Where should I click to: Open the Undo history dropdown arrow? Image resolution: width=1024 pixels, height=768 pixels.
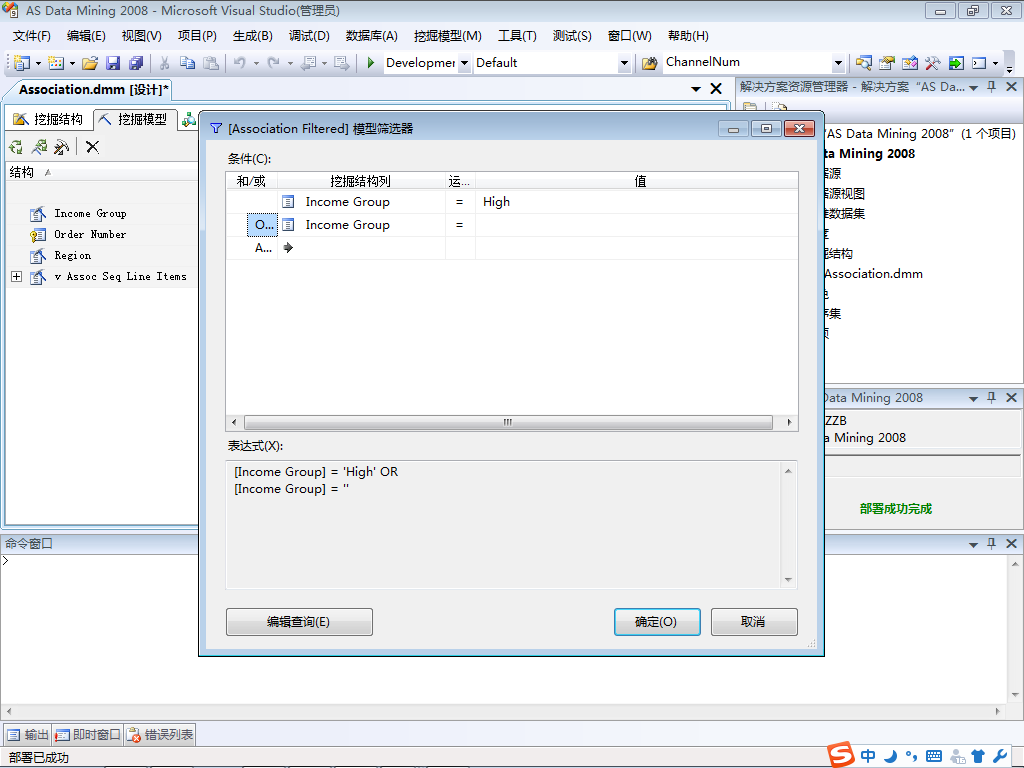tap(256, 63)
